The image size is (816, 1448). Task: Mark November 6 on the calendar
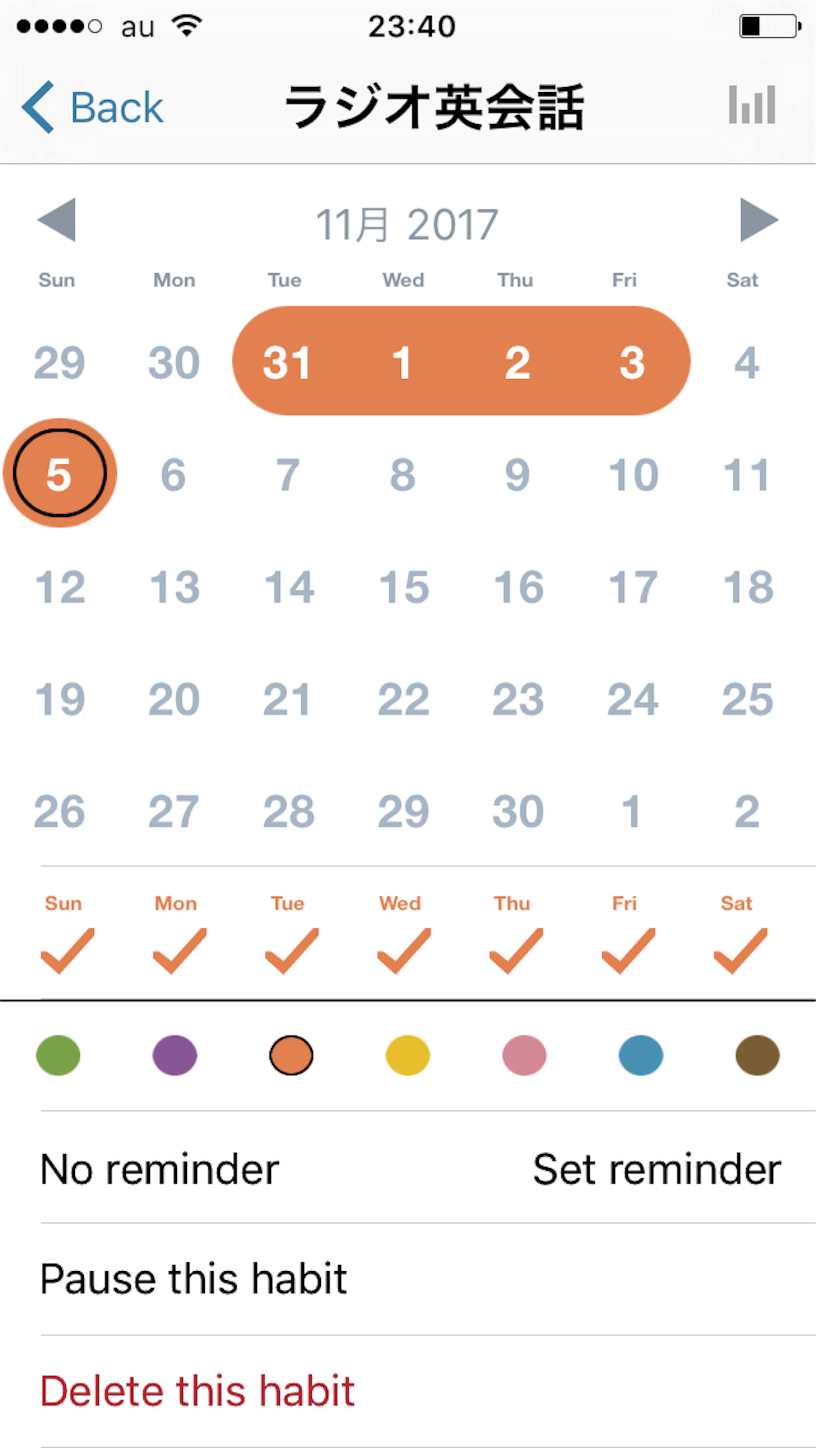pos(174,475)
